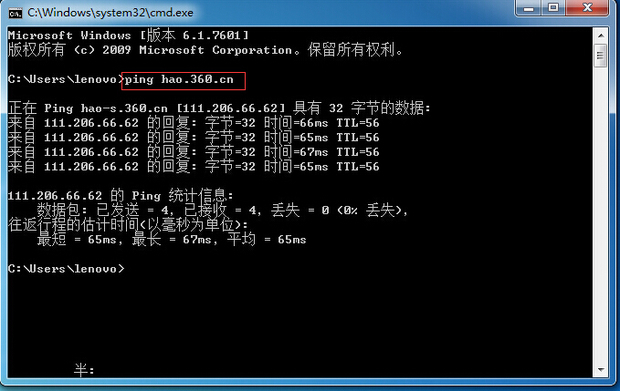
Task: Click the 半: IME indicator at bottom
Action: point(84,370)
